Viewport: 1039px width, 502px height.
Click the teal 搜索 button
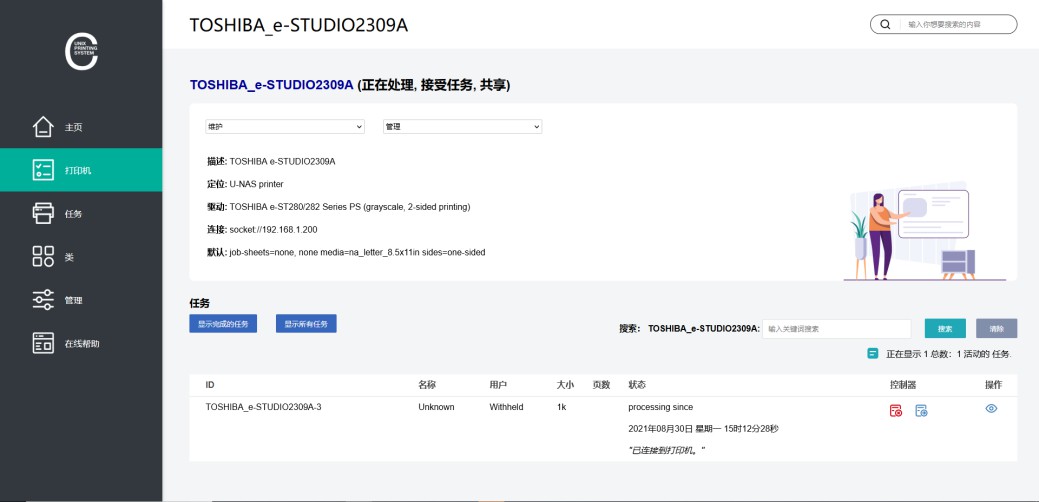[945, 328]
